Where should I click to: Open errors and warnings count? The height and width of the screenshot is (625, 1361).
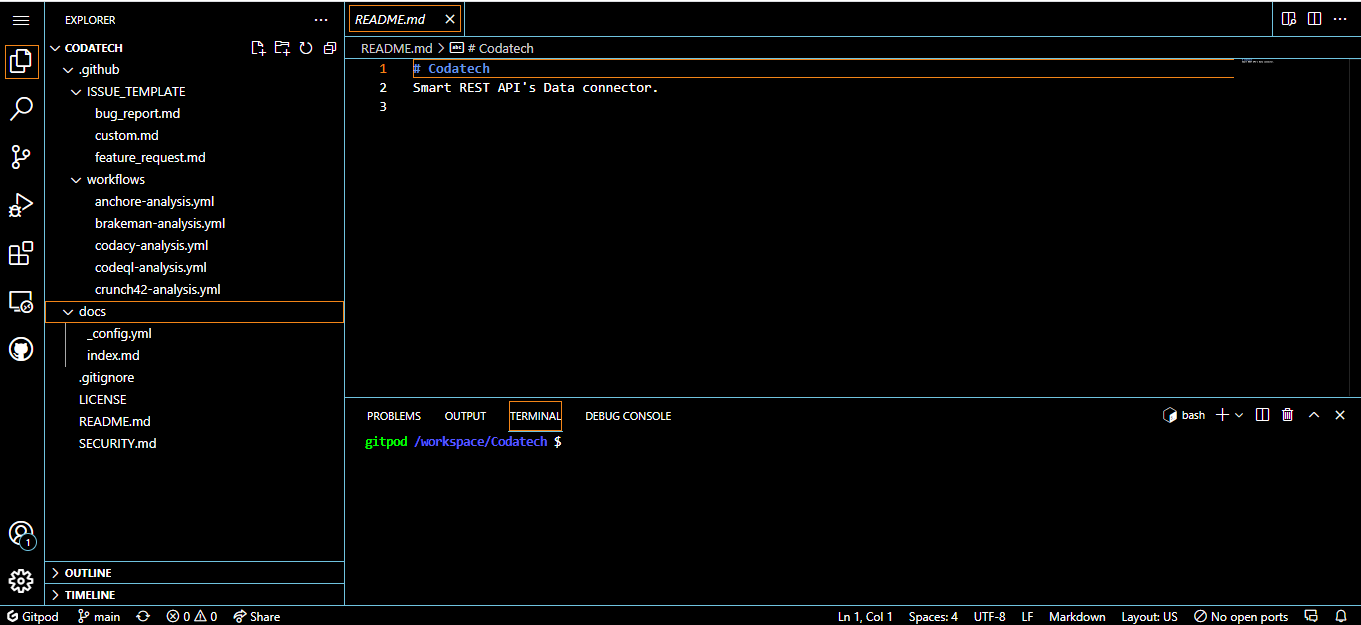192,616
